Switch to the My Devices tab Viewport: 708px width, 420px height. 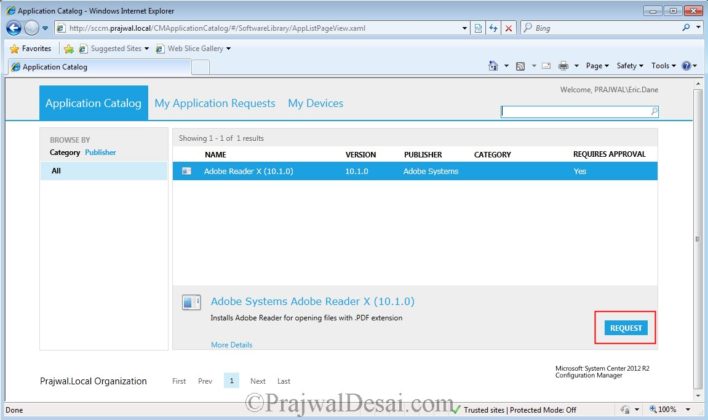pyautogui.click(x=316, y=103)
